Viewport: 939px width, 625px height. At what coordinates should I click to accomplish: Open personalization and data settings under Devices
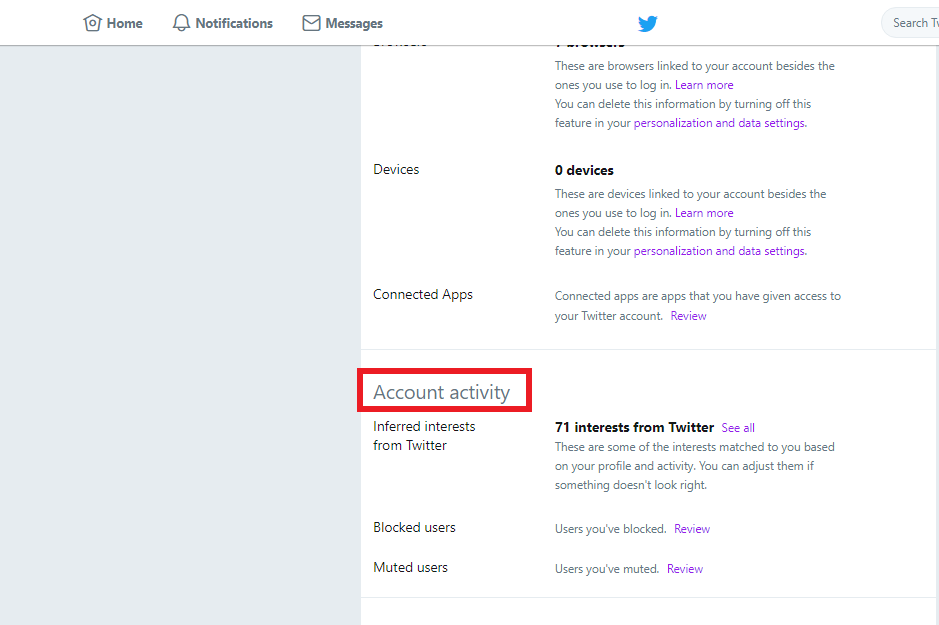(x=718, y=250)
